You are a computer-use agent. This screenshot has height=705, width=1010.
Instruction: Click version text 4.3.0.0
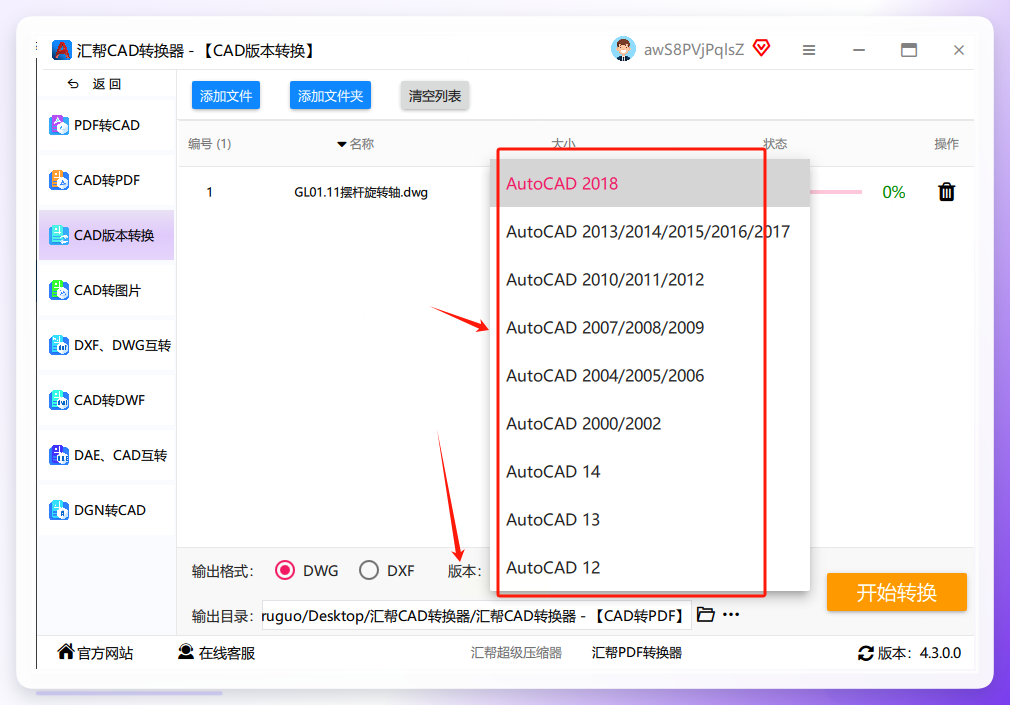tap(940, 653)
